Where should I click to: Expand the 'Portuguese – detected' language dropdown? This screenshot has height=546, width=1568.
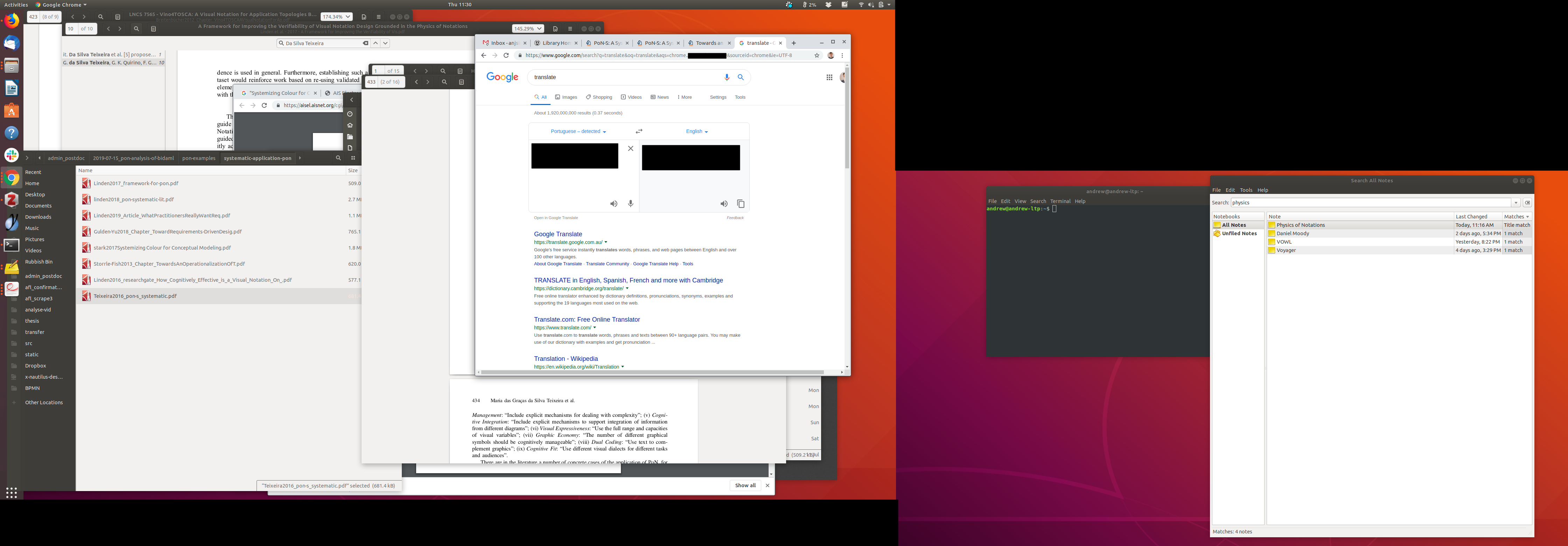pyautogui.click(x=577, y=132)
